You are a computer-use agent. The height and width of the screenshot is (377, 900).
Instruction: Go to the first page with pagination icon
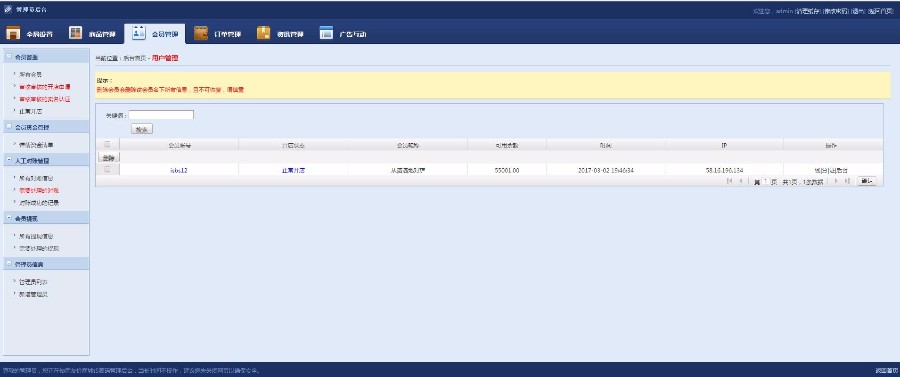730,181
